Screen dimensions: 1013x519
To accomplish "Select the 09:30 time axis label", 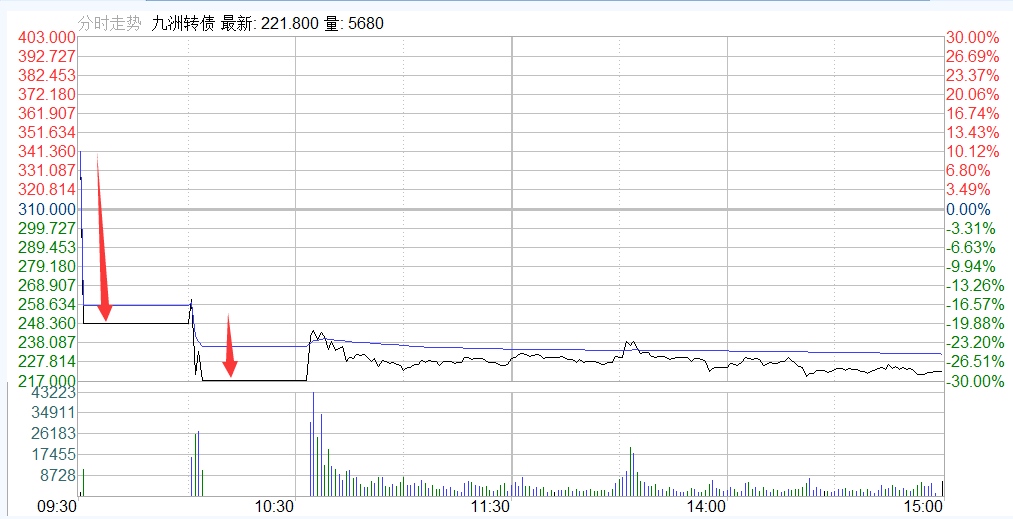I will point(57,507).
